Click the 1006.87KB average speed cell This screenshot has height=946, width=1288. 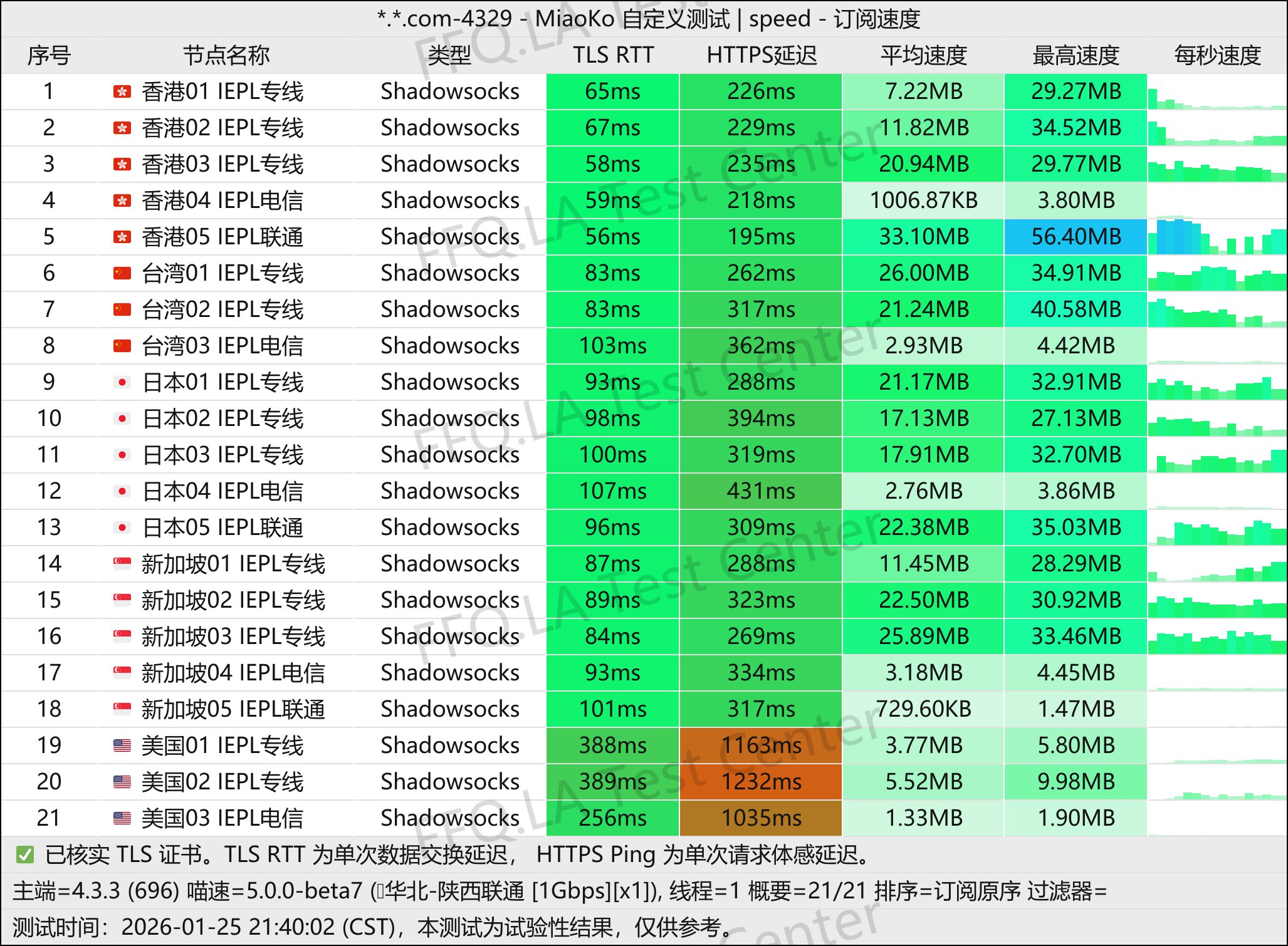[x=924, y=200]
